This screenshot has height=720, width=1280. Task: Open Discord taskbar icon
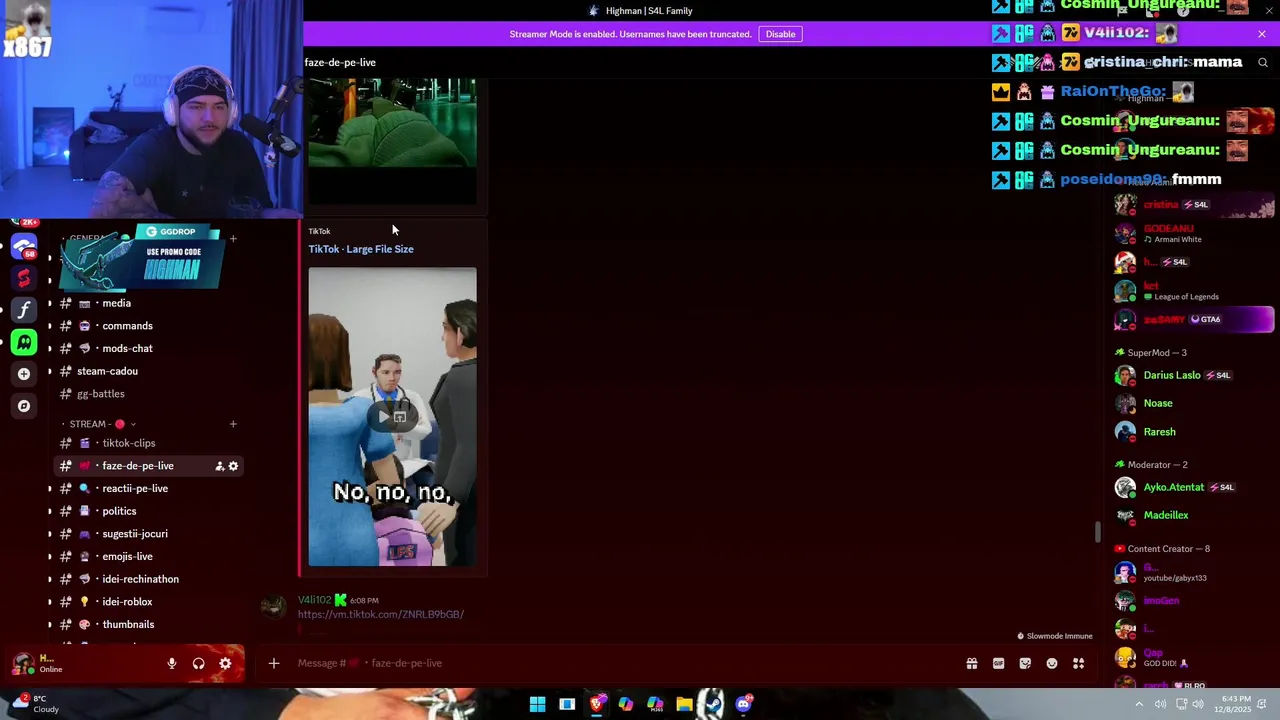click(743, 704)
